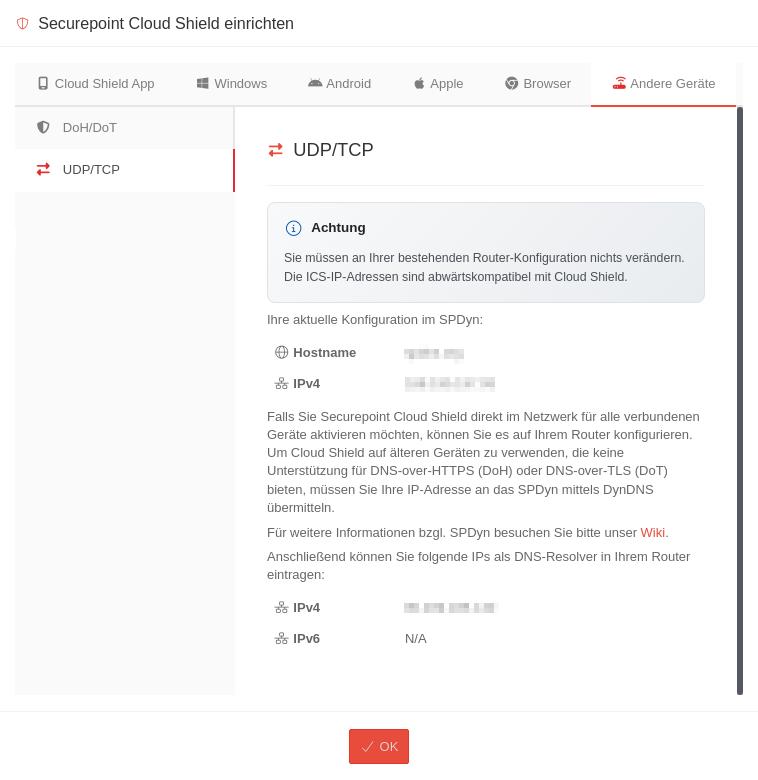Click the blurred DNS resolver IPv4 address
This screenshot has width=758, height=780.
pos(449,608)
